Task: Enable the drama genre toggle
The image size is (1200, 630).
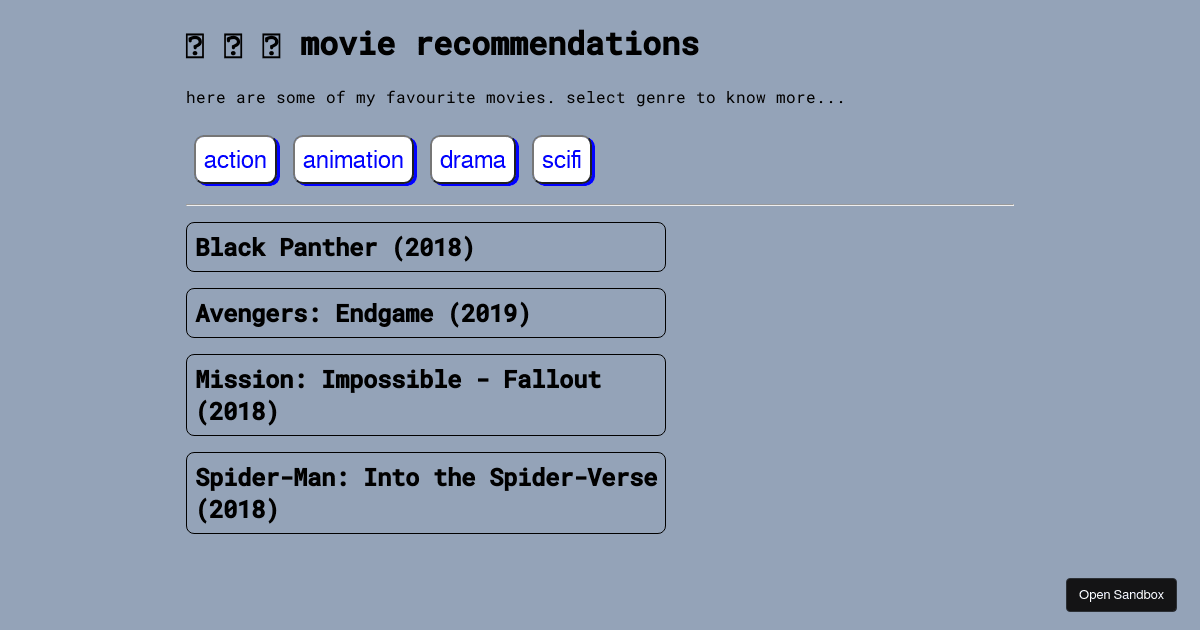Action: tap(472, 159)
